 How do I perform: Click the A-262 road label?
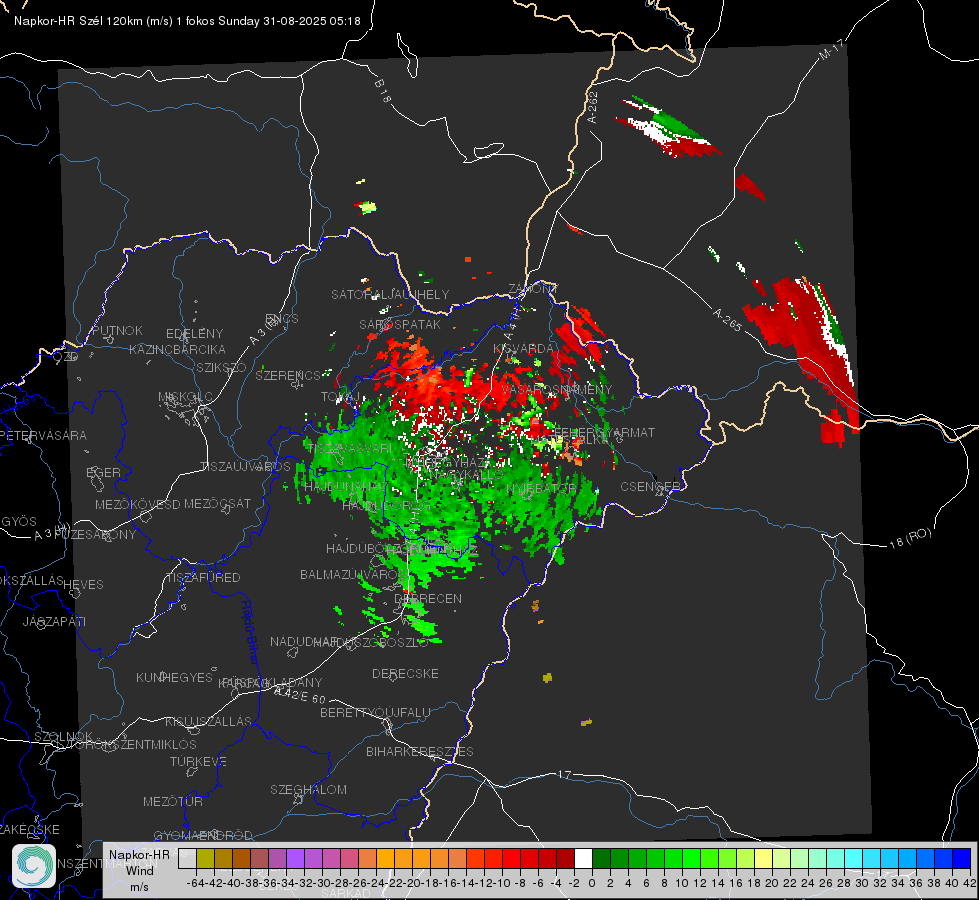(x=593, y=107)
